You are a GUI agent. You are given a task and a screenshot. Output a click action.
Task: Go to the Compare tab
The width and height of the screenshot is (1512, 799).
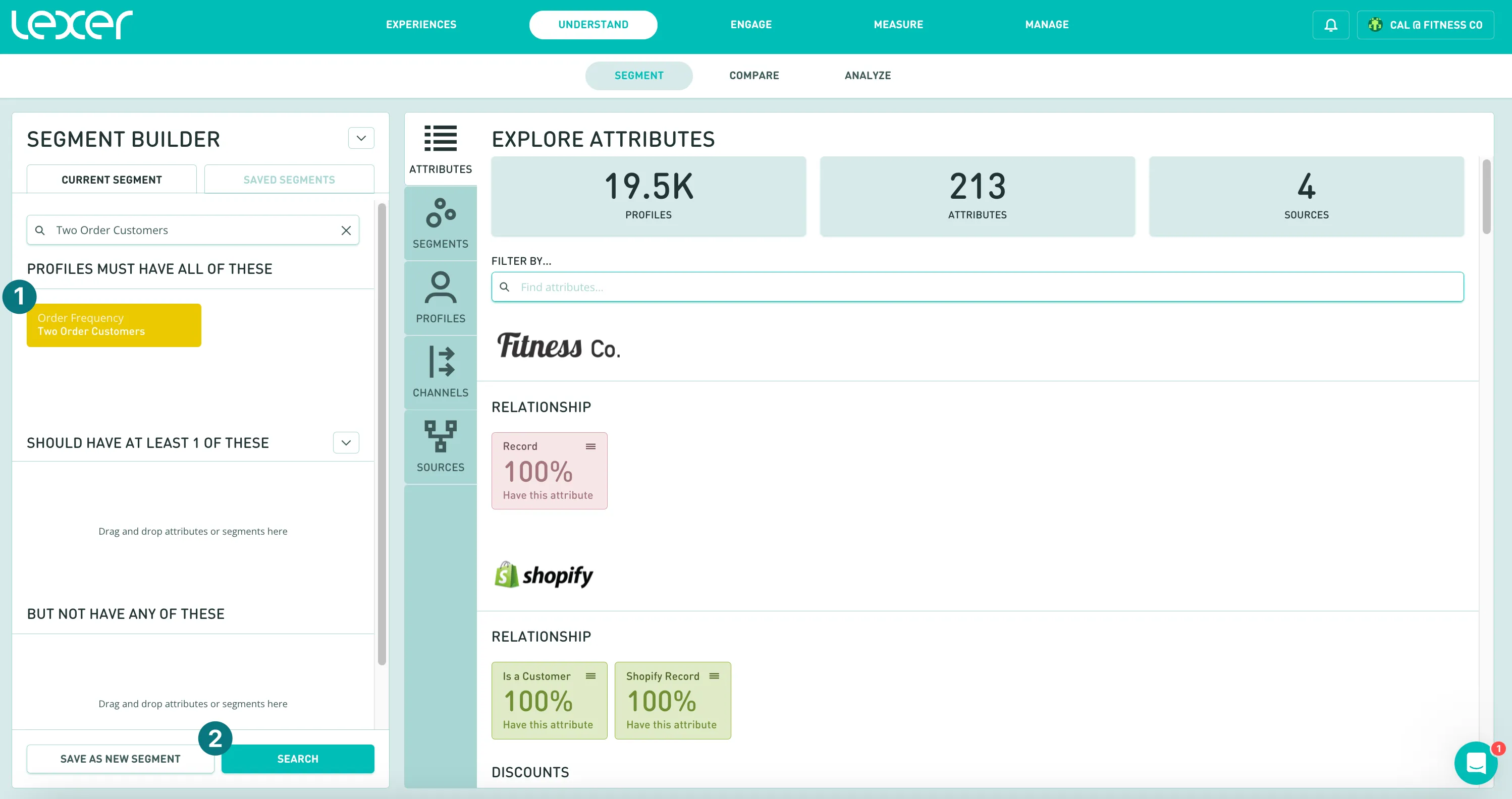pyautogui.click(x=753, y=75)
